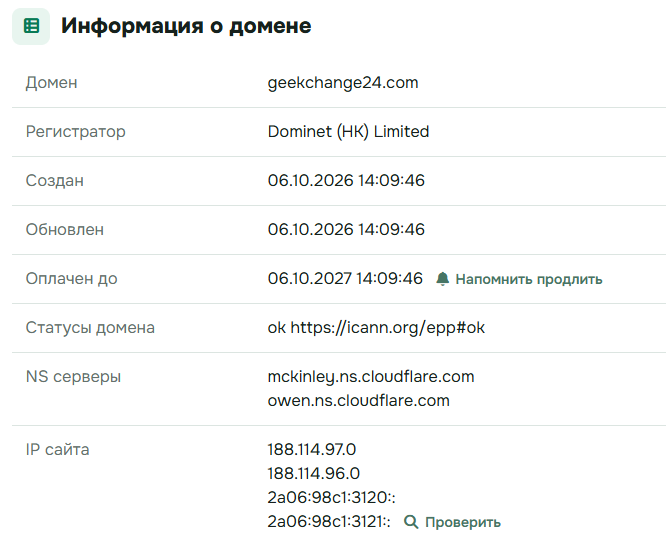This screenshot has height=546, width=666.
Task: Click IPv6 address 2a06:98c1:3120::
Action: [x=331, y=498]
